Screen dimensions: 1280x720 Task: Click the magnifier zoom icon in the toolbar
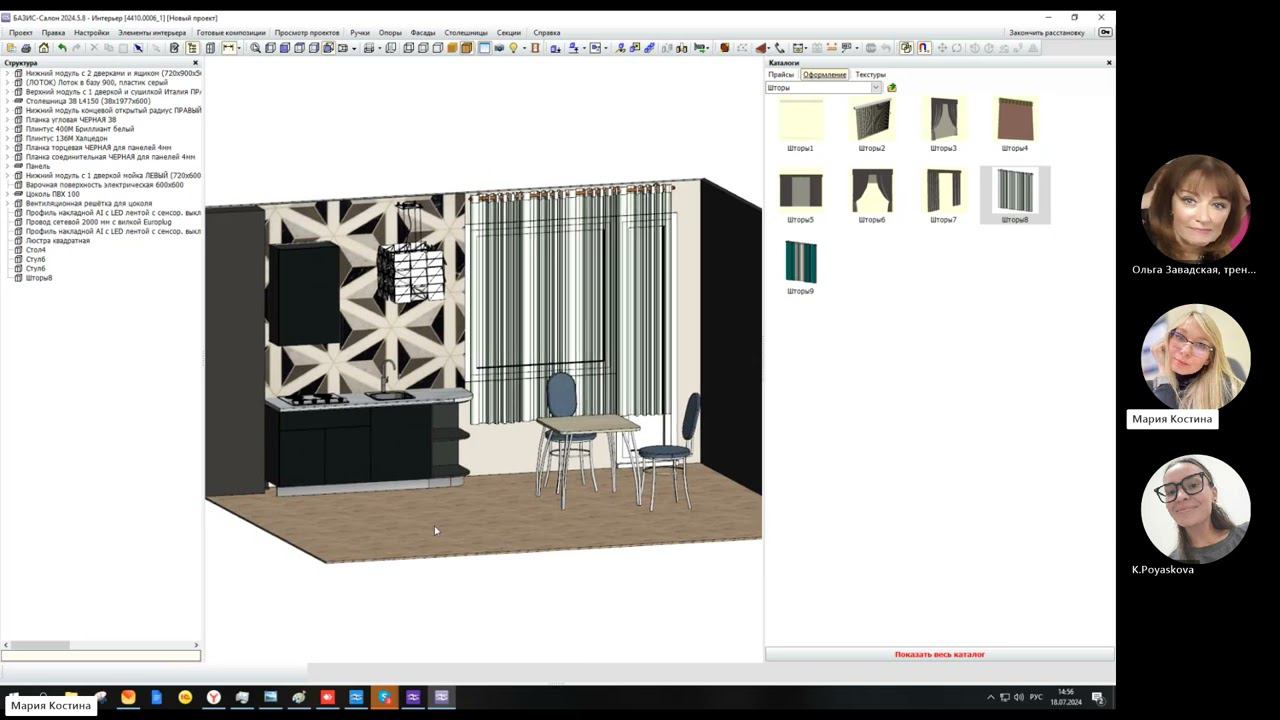256,48
